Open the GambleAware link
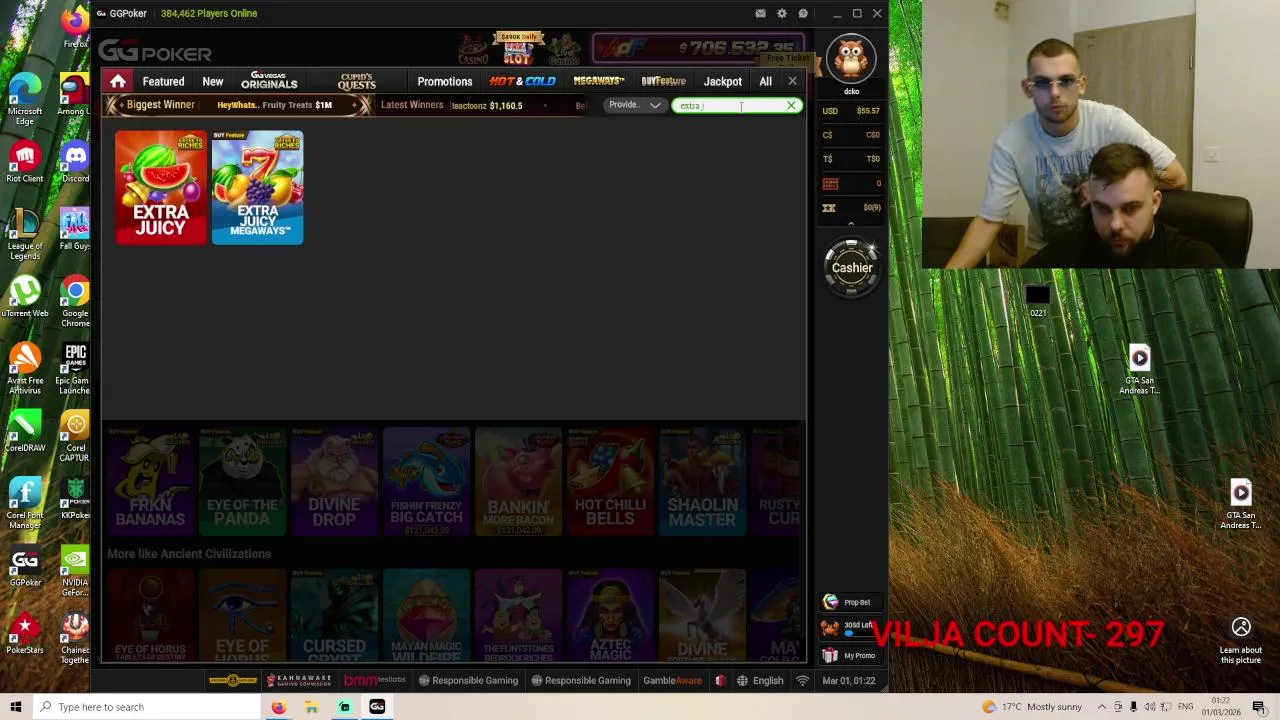1280x720 pixels. (x=672, y=680)
